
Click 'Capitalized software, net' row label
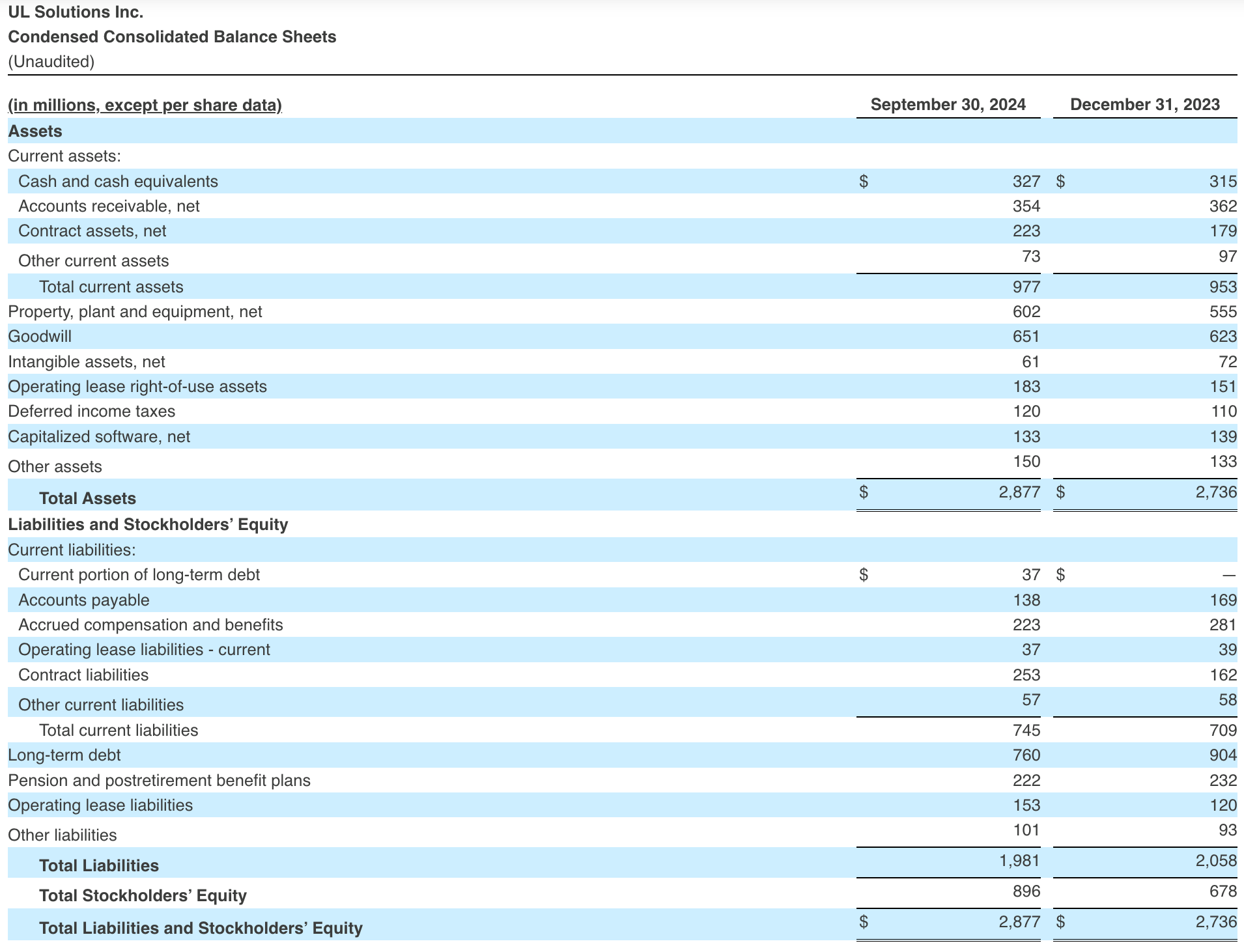[x=99, y=436]
